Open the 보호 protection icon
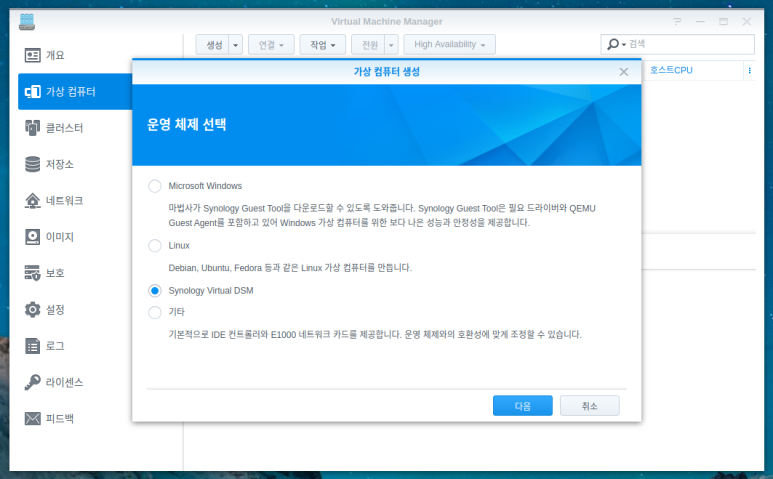The height and width of the screenshot is (479, 773). [x=33, y=273]
